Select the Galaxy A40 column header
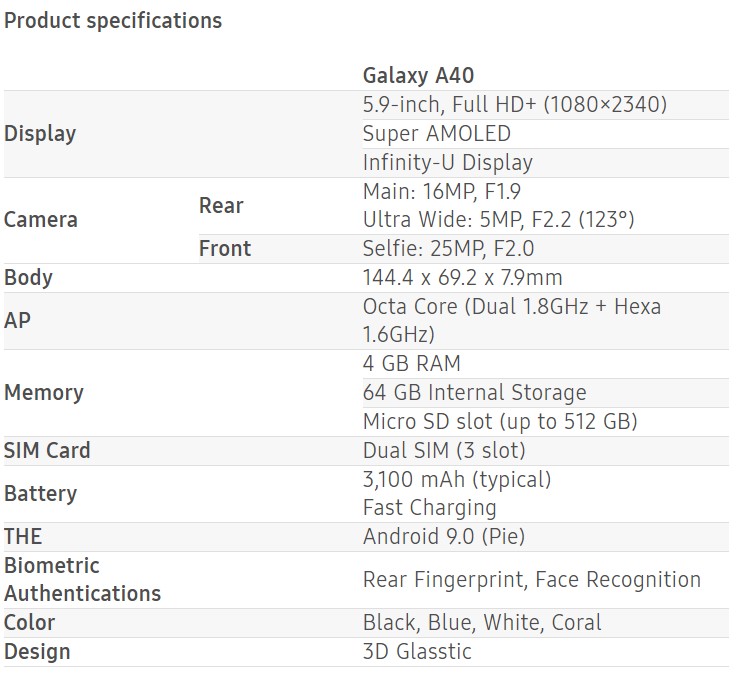736x685 pixels. (x=418, y=76)
